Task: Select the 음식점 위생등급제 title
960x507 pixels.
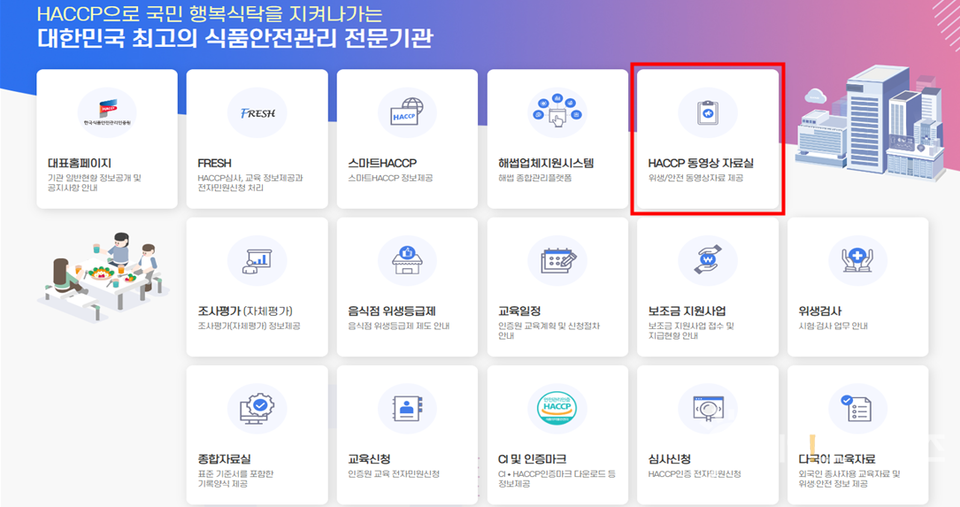Action: click(x=392, y=311)
